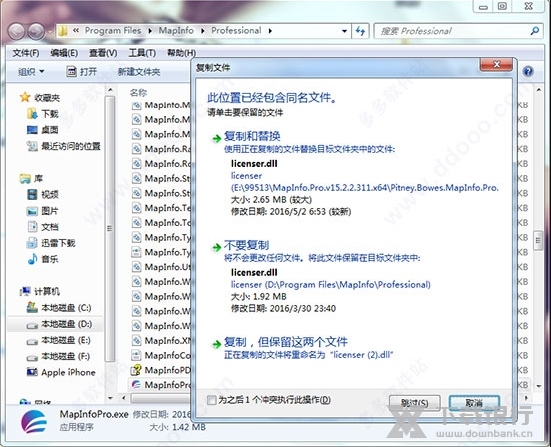The height and width of the screenshot is (447, 551).
Task: Expand the chevron after MapInfo in path
Action: click(203, 31)
